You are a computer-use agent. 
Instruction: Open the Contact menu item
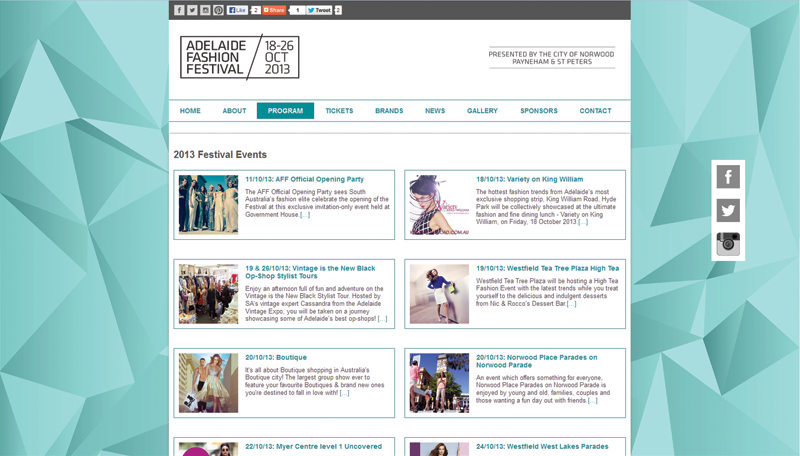click(x=595, y=111)
